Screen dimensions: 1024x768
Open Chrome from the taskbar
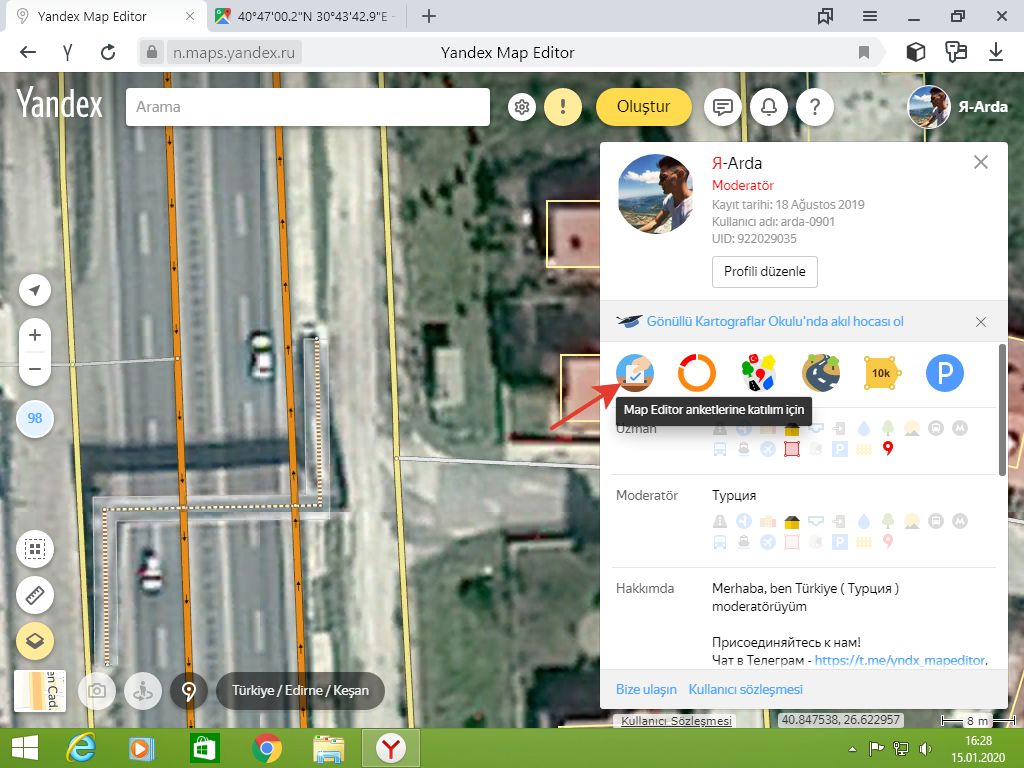click(x=266, y=748)
